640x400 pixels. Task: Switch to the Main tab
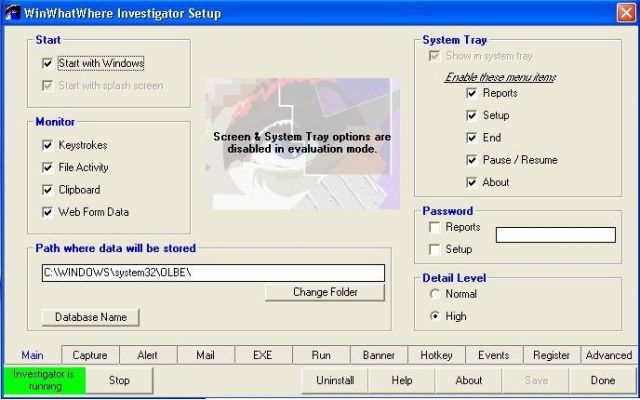(32, 355)
